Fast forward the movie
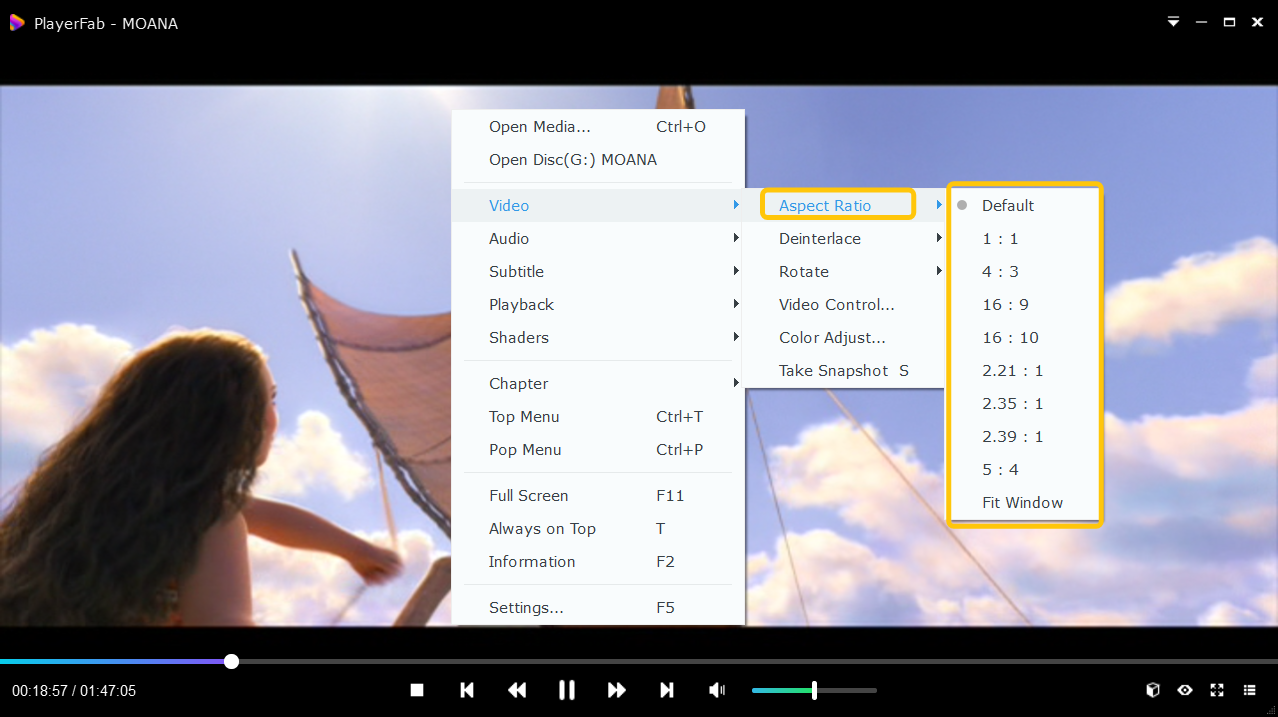This screenshot has height=717, width=1278. [617, 690]
